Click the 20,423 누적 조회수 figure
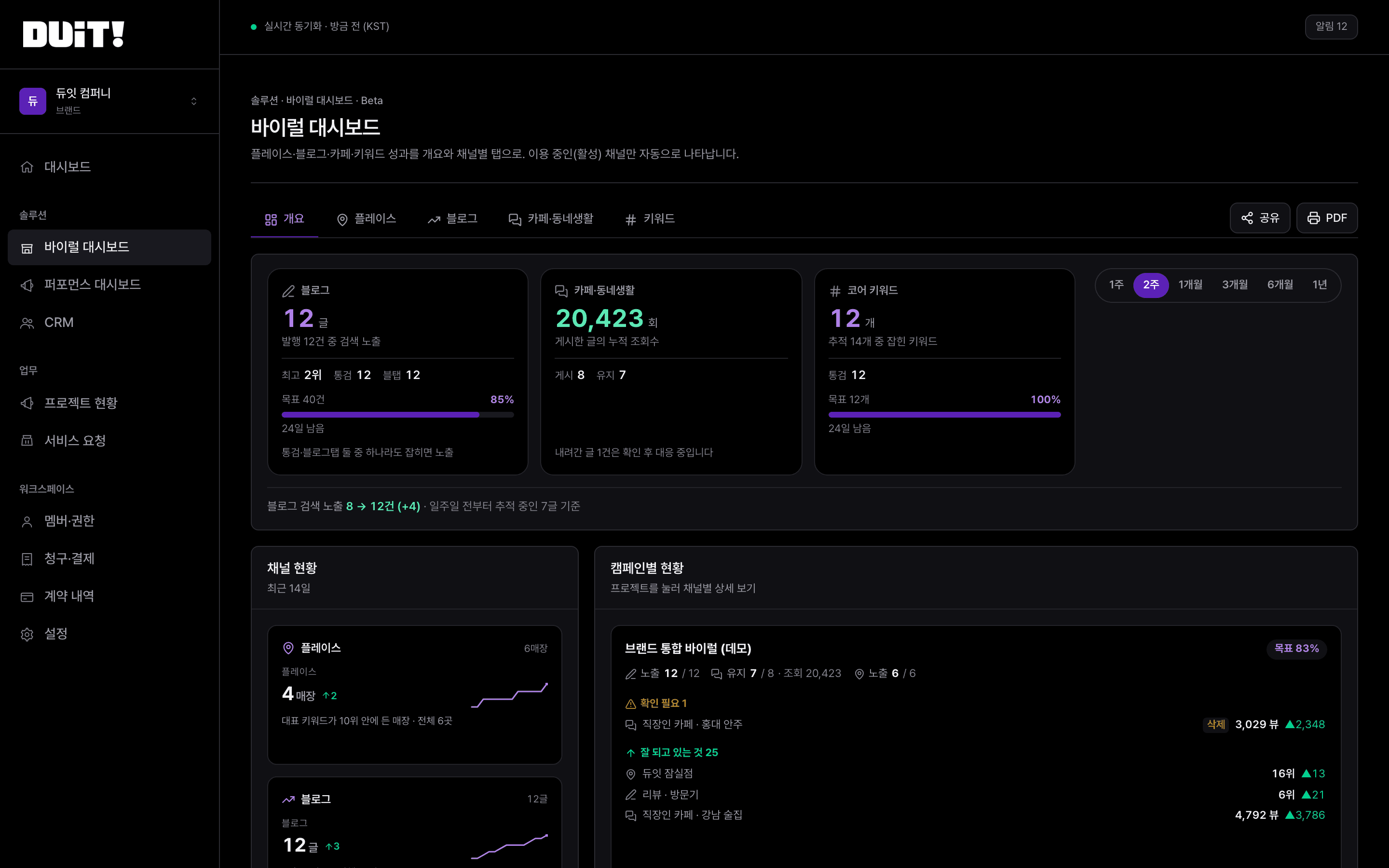This screenshot has height=868, width=1389. coord(599,319)
